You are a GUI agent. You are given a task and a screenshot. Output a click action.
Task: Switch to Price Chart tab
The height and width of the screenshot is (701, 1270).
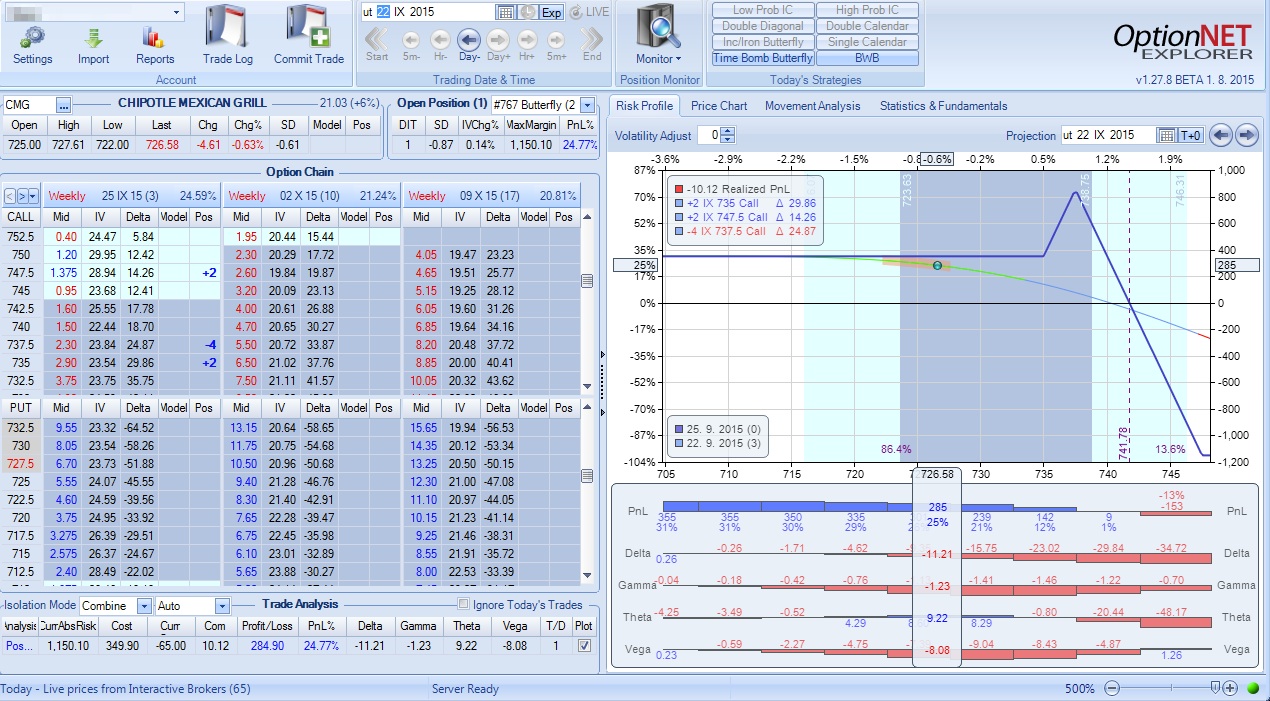(x=719, y=106)
